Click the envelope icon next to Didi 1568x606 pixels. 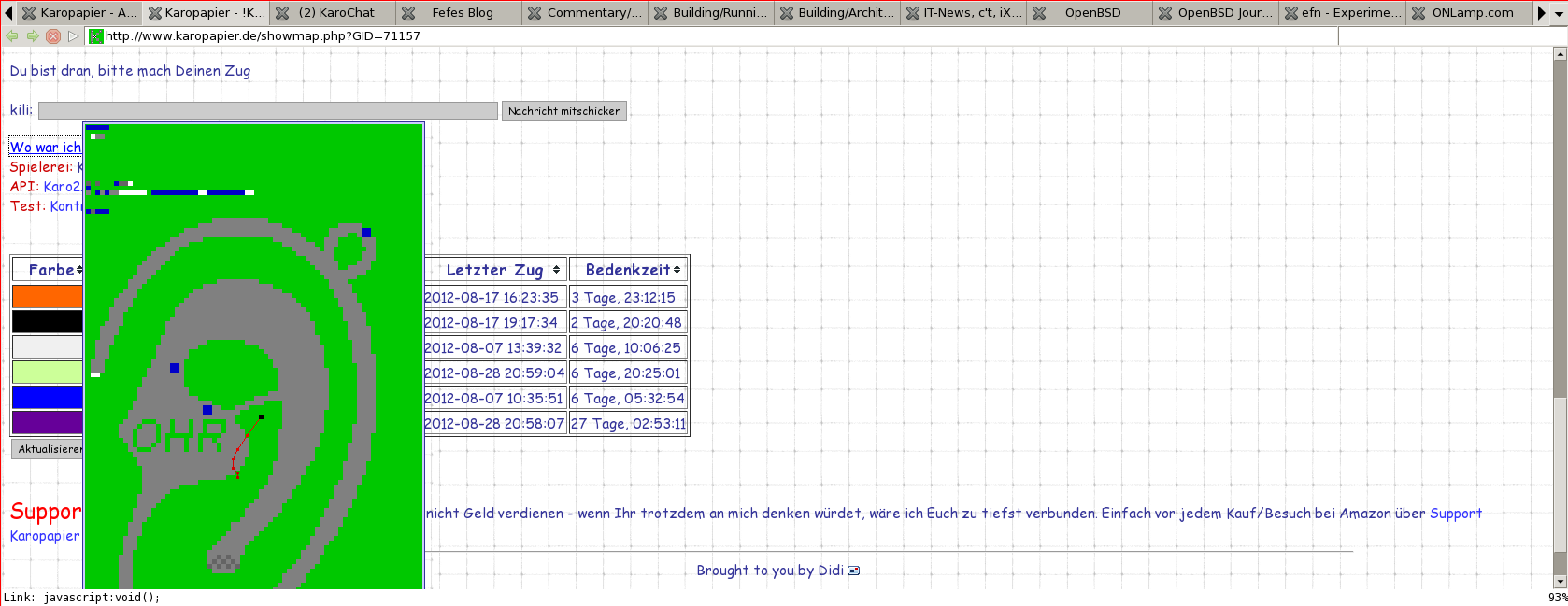(853, 571)
